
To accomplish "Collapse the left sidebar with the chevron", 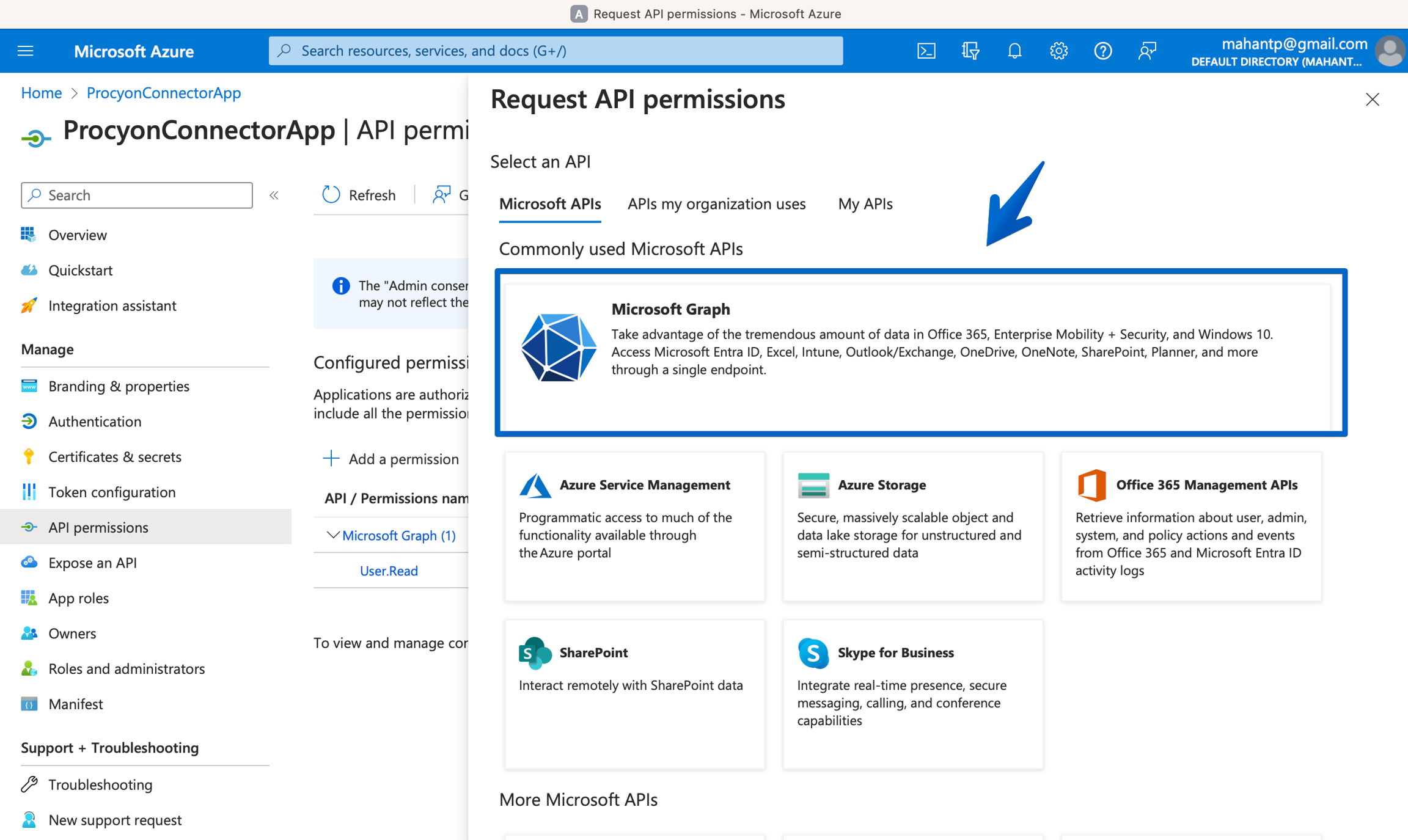I will [274, 195].
